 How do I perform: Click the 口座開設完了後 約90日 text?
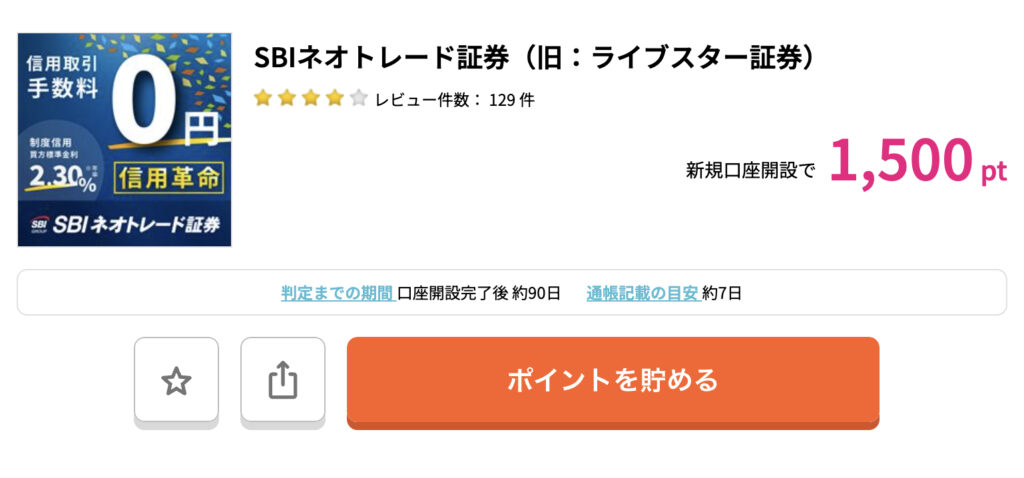(479, 293)
